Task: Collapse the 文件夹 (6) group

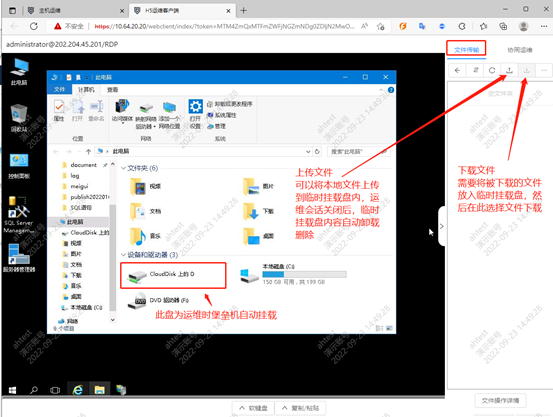Action: (x=123, y=168)
